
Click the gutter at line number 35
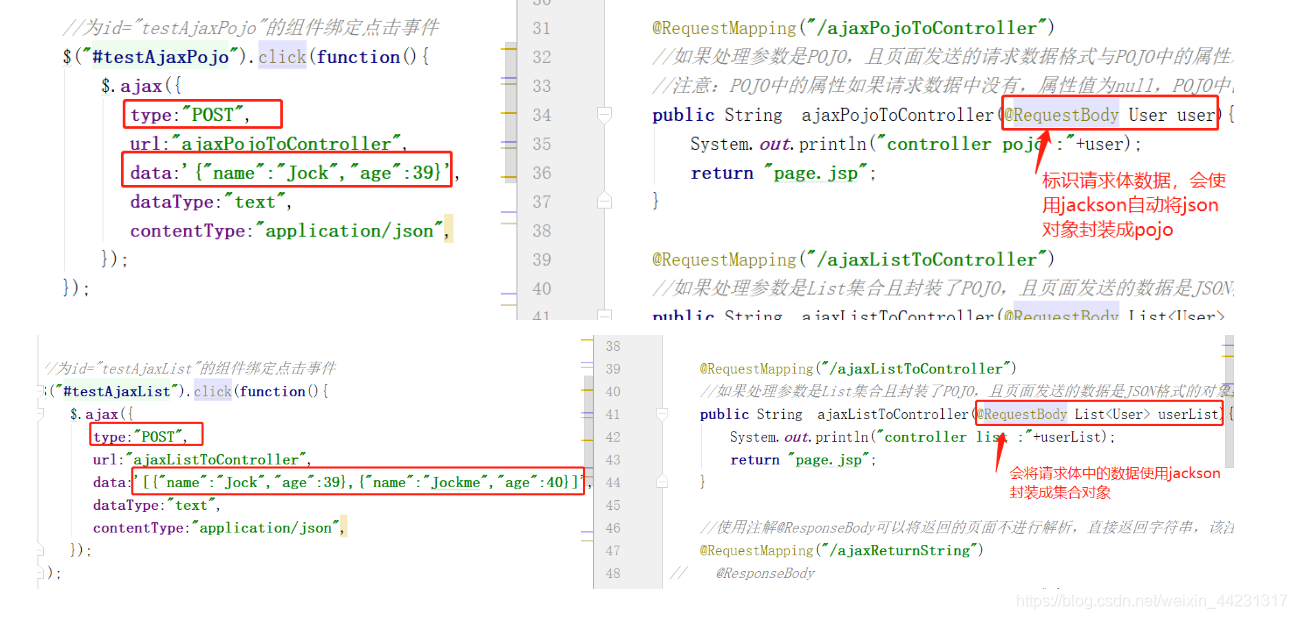pyautogui.click(x=541, y=144)
